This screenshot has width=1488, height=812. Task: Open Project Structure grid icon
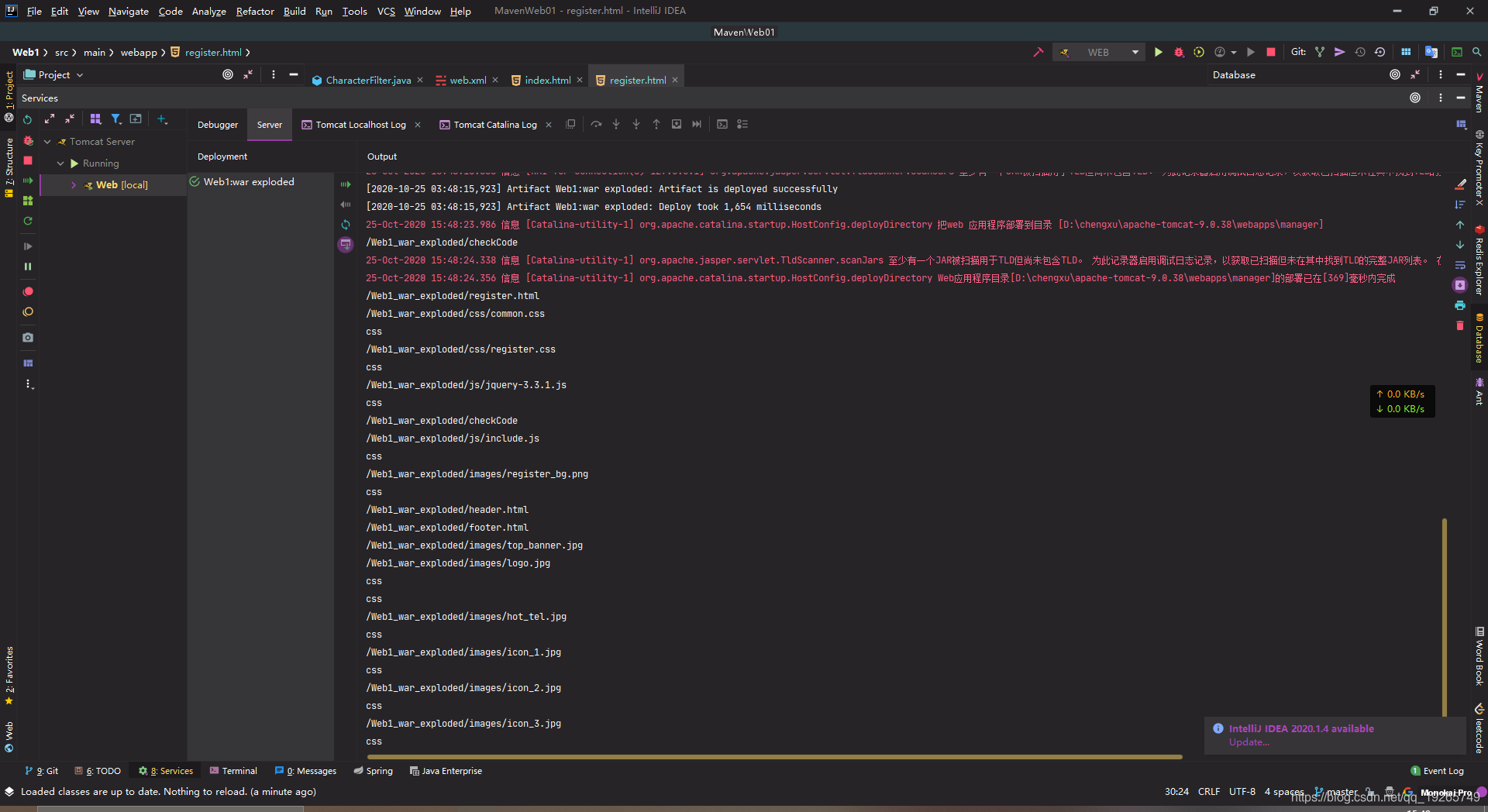pyautogui.click(x=1406, y=52)
